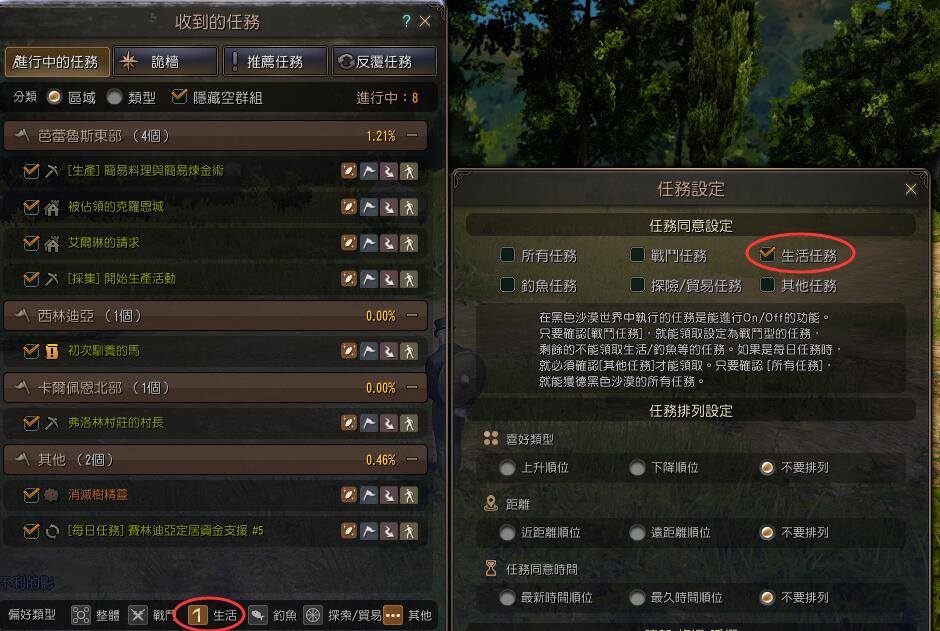The height and width of the screenshot is (631, 940).
Task: Click the flag navigation icon for 被佔領的克羅恩城
Action: coord(369,207)
